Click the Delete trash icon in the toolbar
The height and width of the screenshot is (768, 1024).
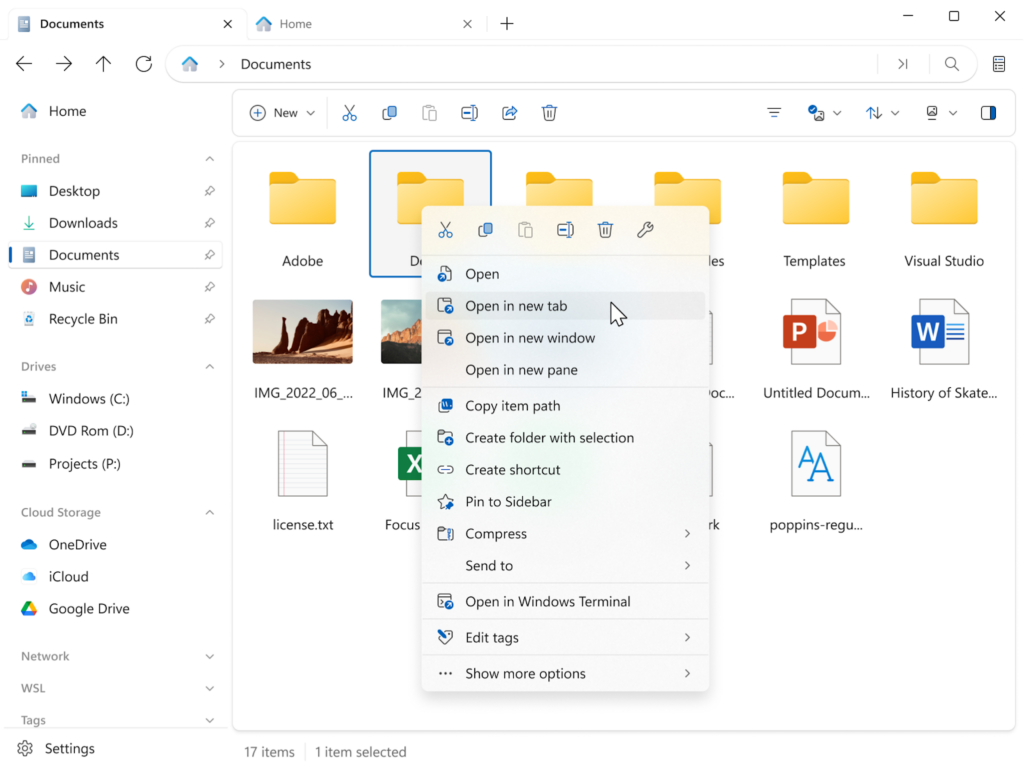tap(549, 113)
